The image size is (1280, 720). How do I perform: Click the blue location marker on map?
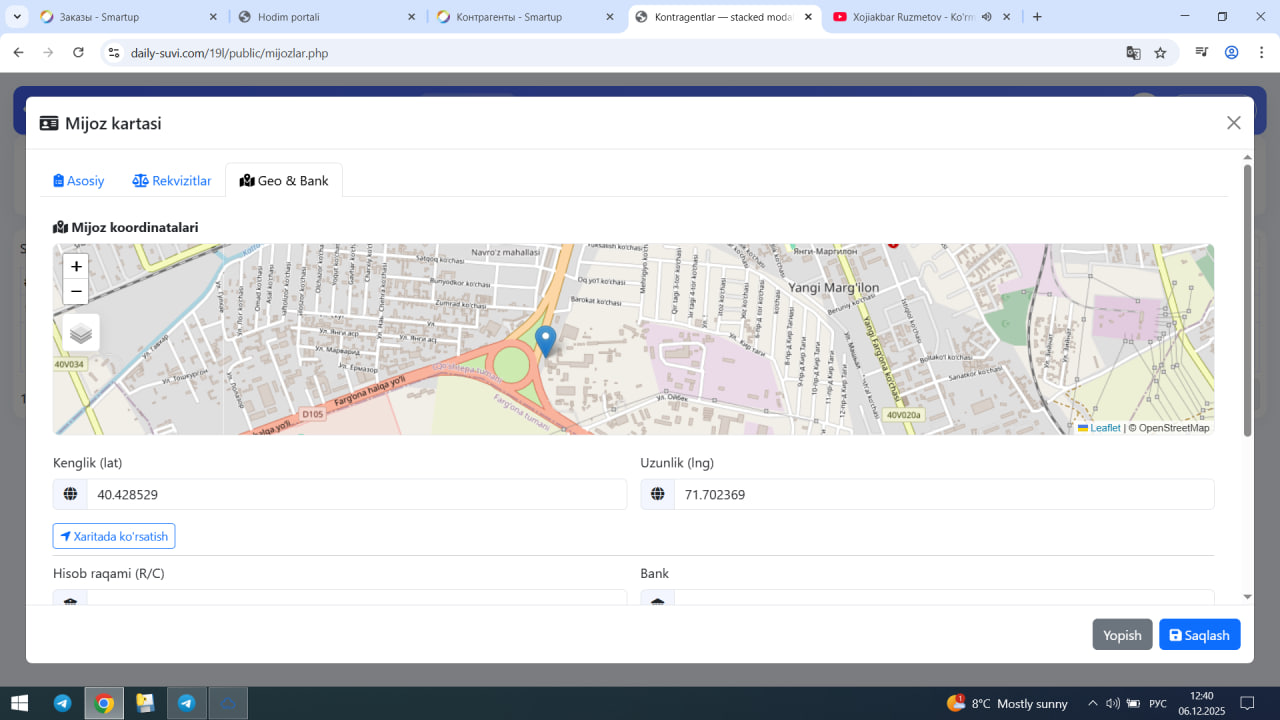(545, 340)
